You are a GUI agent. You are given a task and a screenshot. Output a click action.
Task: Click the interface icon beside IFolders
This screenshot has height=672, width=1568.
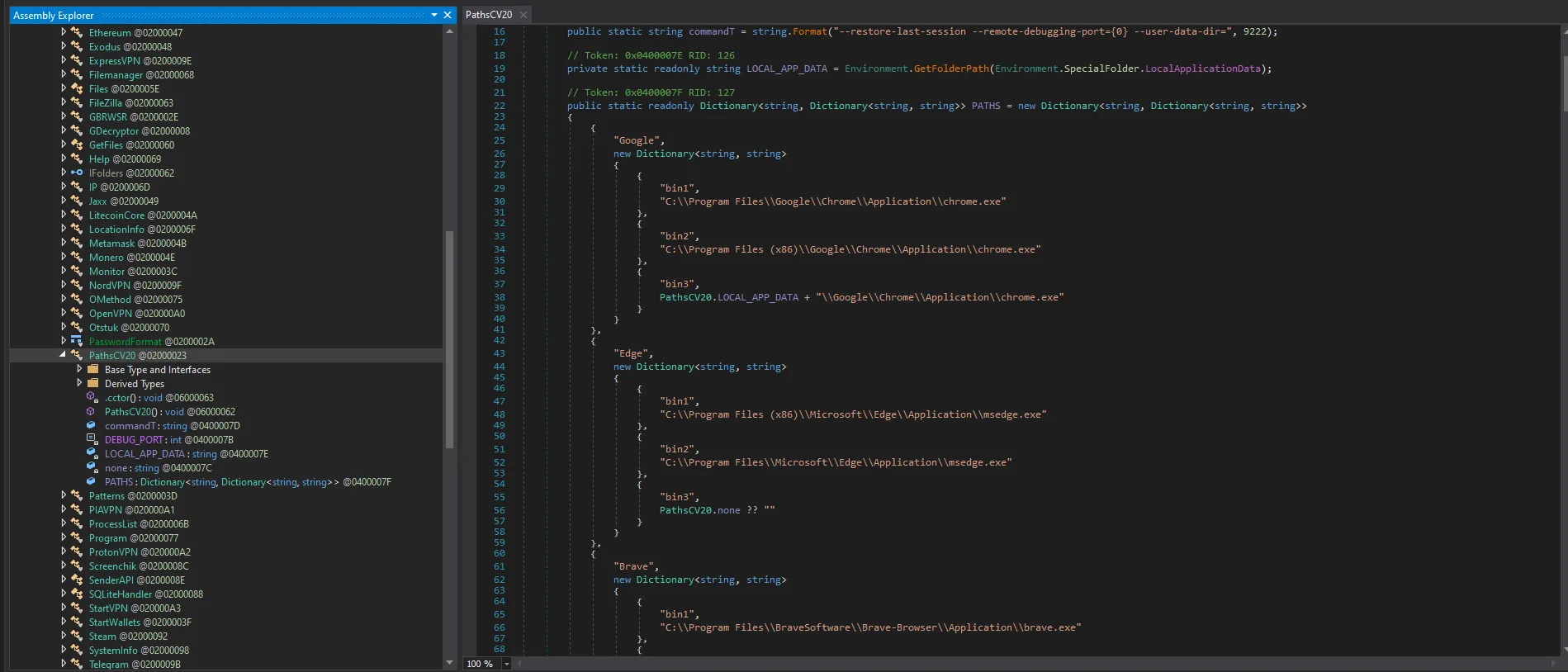pos(76,173)
